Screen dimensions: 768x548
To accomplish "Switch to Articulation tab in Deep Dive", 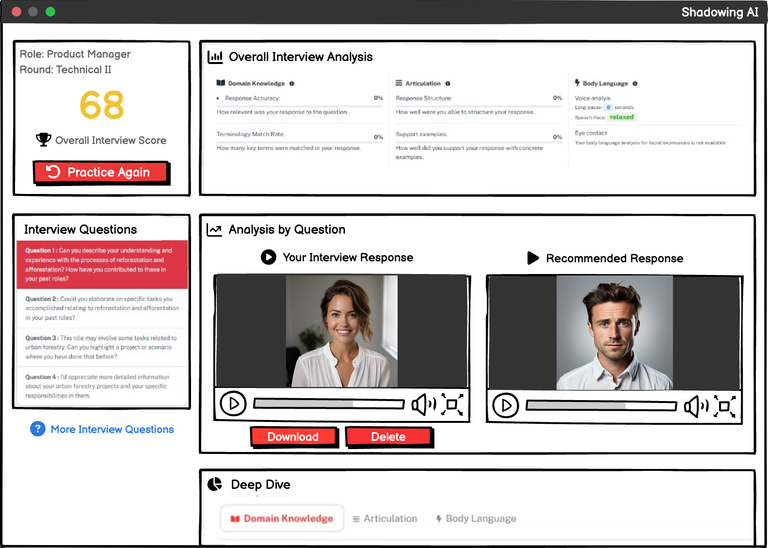I will pyautogui.click(x=385, y=519).
